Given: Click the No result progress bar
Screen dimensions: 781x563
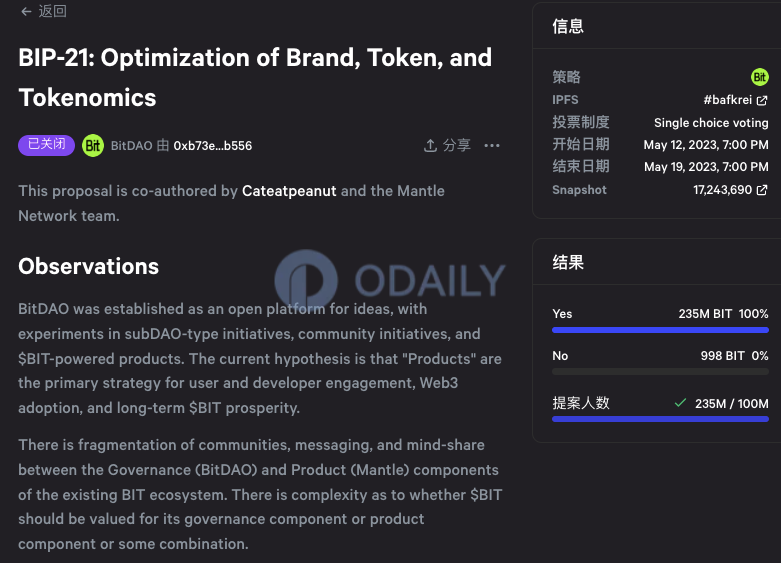Looking at the screenshot, I should (x=660, y=371).
